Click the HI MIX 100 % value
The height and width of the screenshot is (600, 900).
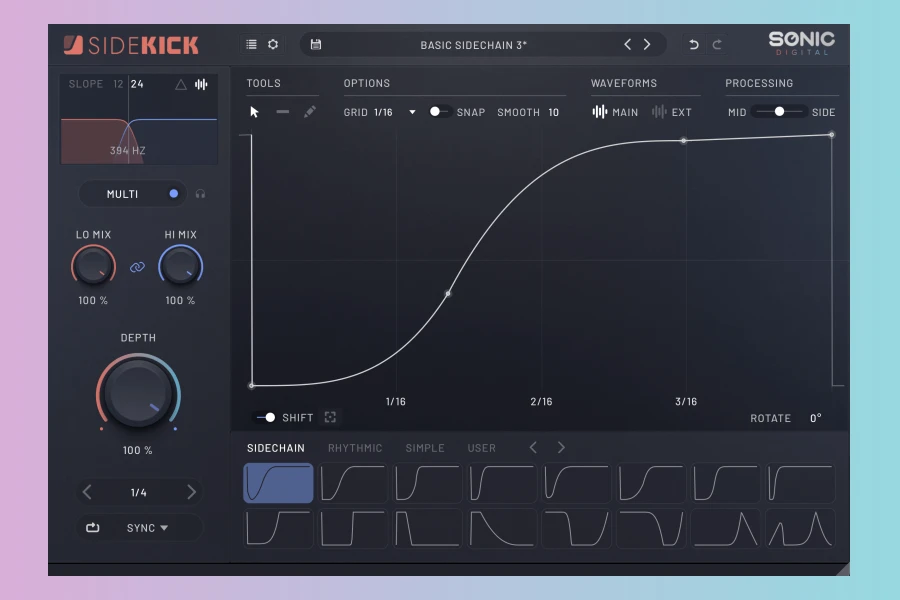(x=180, y=300)
